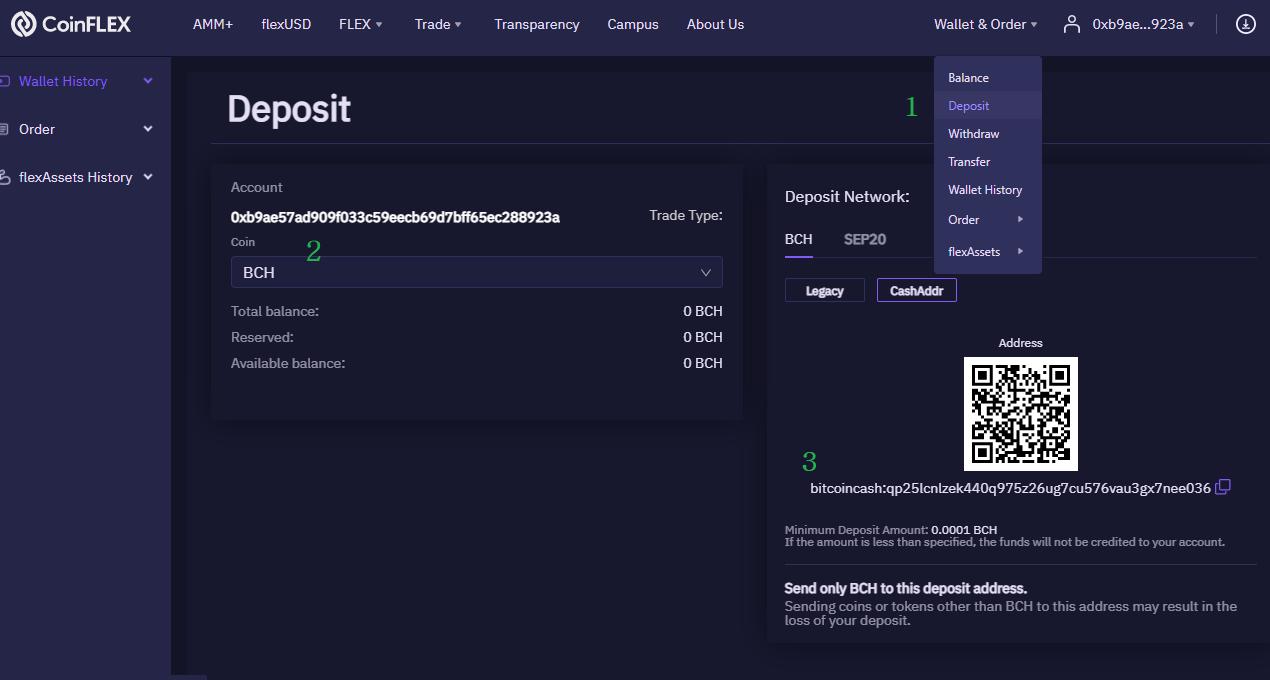Toggle the Wallet & Order dropdown
The image size is (1270, 680).
pyautogui.click(x=986, y=24)
